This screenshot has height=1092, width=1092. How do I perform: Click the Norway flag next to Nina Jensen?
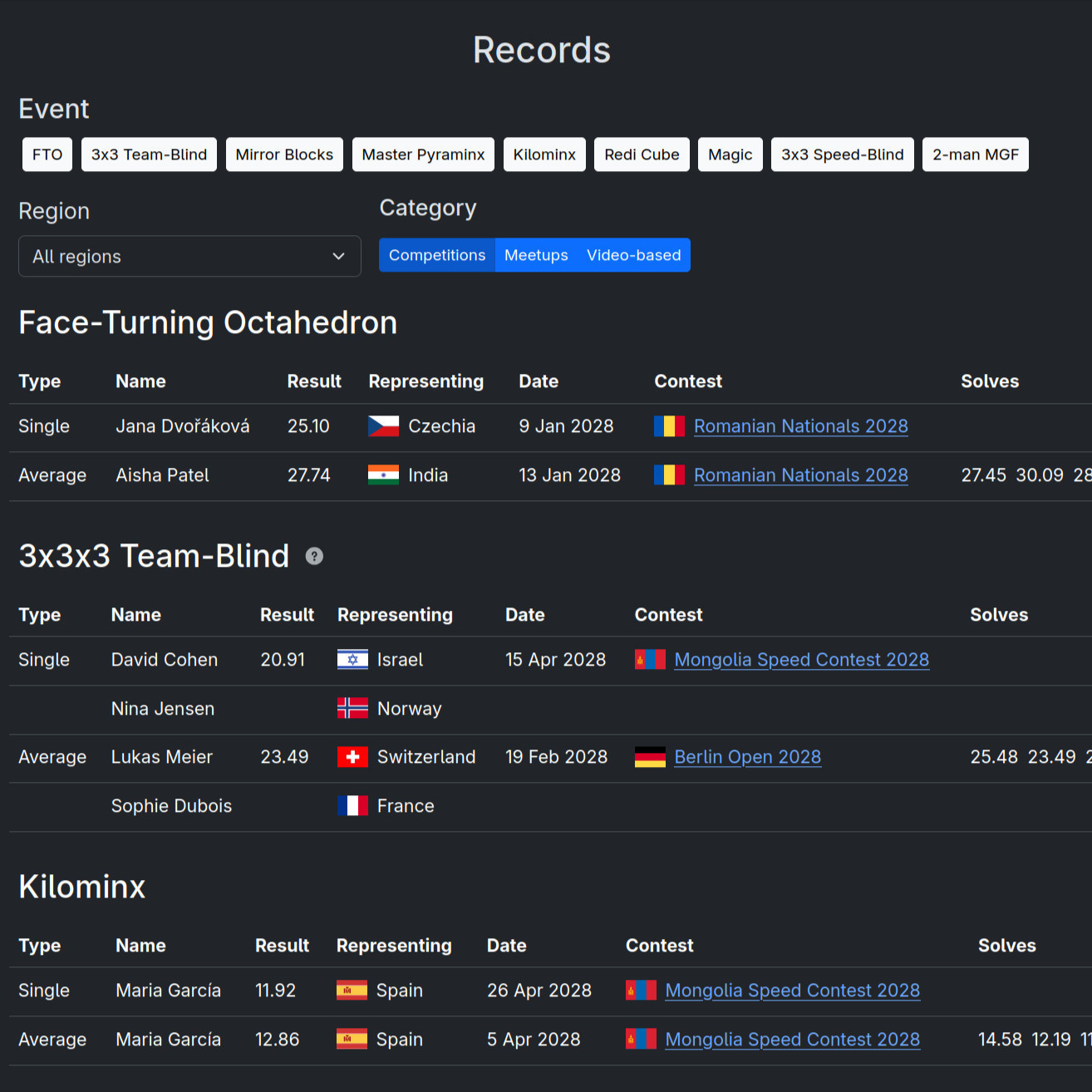352,708
